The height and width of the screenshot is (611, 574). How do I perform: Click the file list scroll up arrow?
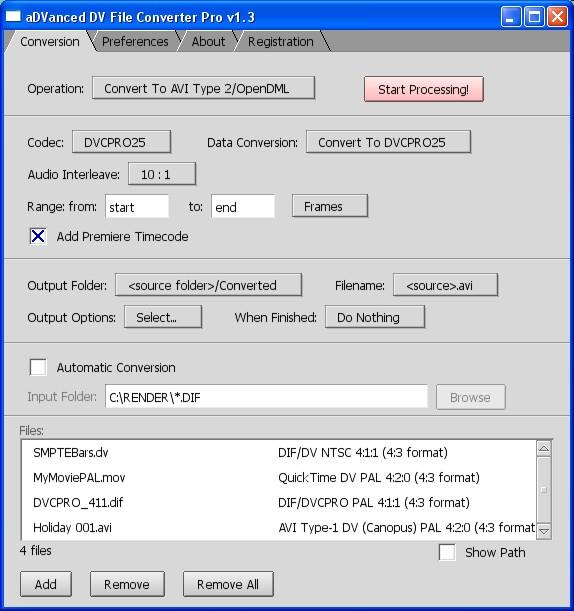coord(544,449)
